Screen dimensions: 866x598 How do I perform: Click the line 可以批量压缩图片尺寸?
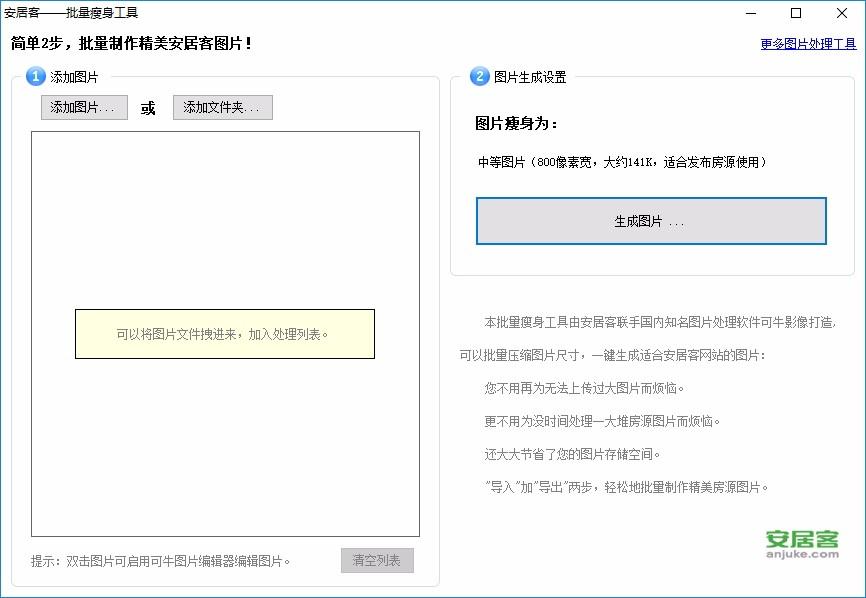tap(612, 355)
